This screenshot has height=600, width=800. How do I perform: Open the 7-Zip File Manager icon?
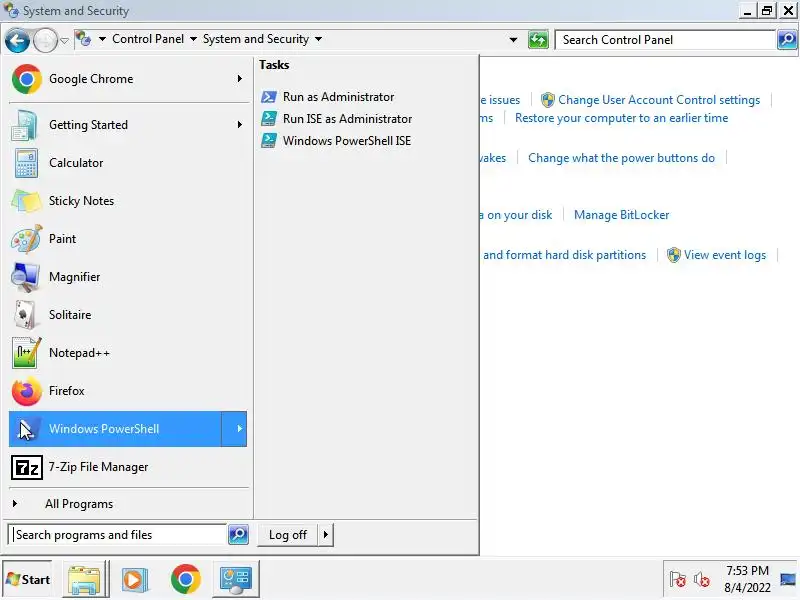tap(27, 467)
